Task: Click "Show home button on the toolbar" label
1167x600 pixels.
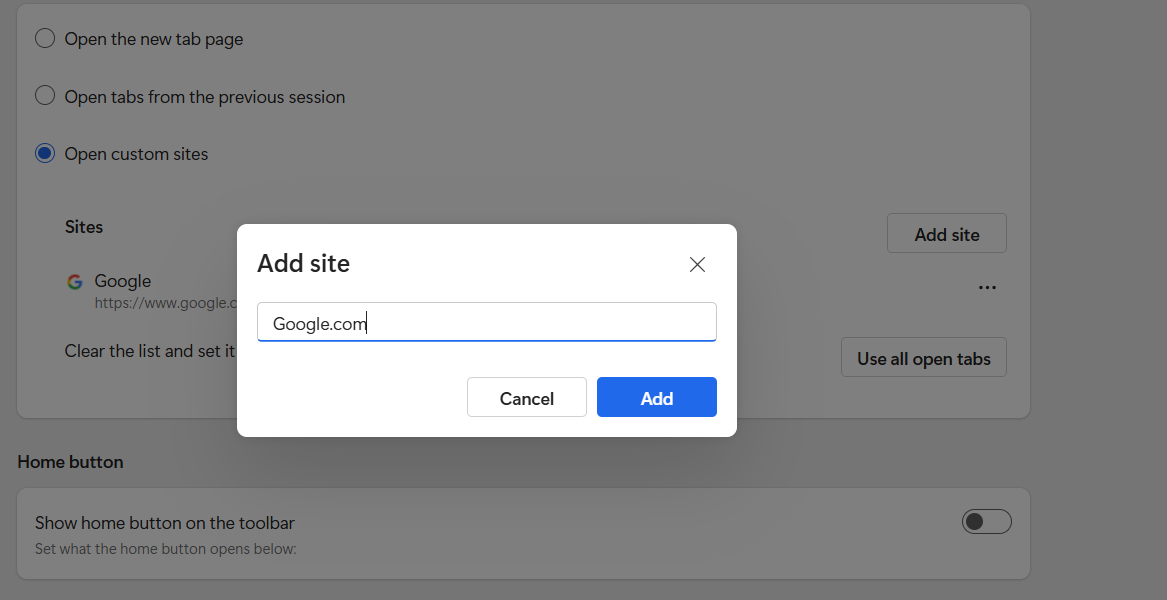Action: [x=164, y=523]
